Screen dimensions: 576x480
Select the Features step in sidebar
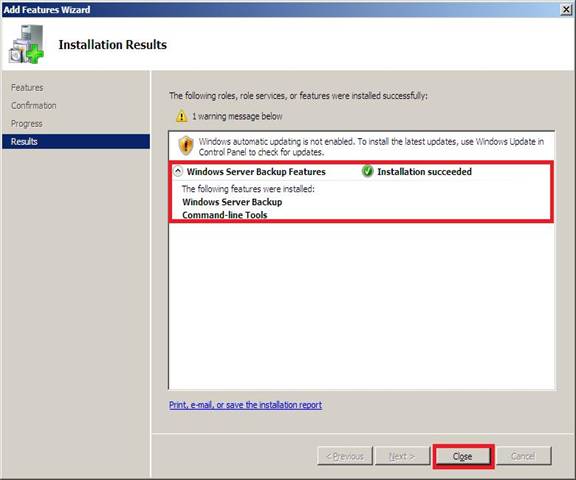point(27,88)
